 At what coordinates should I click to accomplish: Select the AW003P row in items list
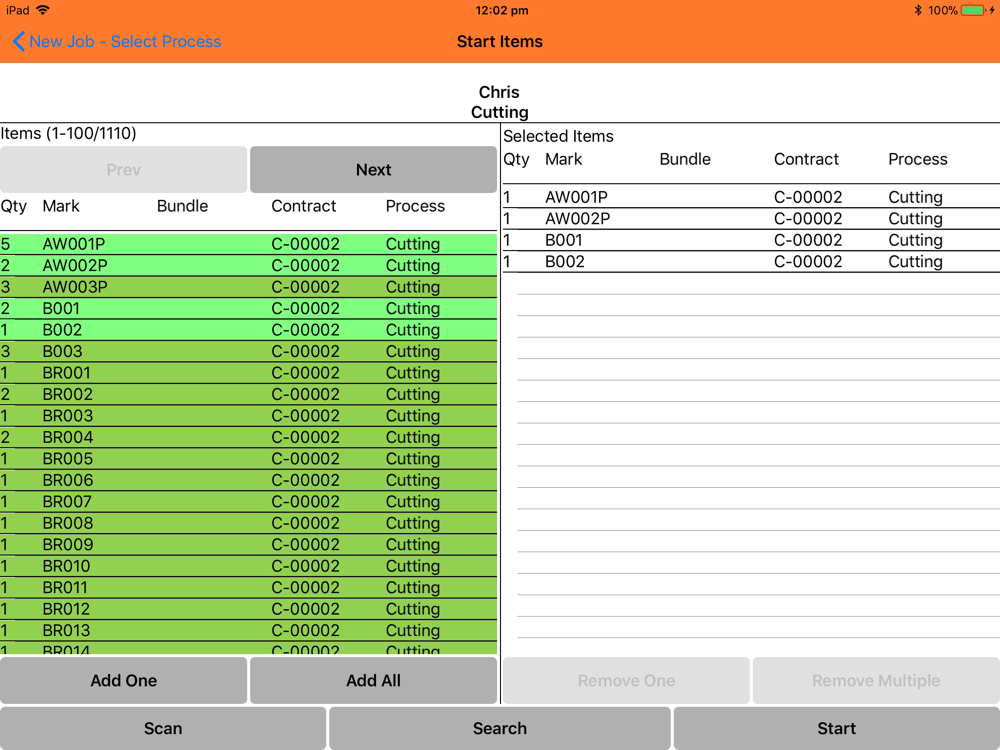(x=248, y=287)
